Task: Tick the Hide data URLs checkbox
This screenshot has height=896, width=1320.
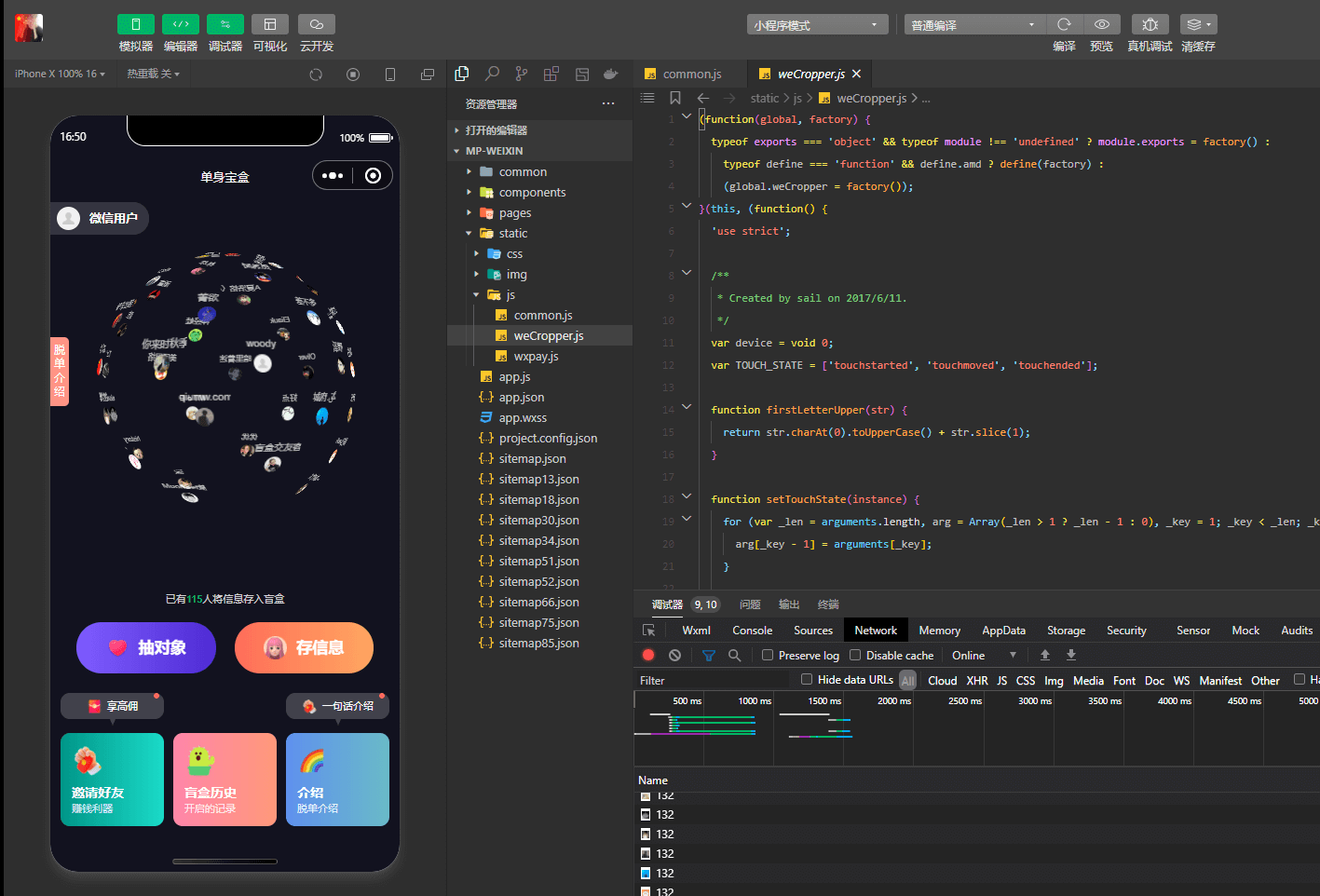Action: 807,680
